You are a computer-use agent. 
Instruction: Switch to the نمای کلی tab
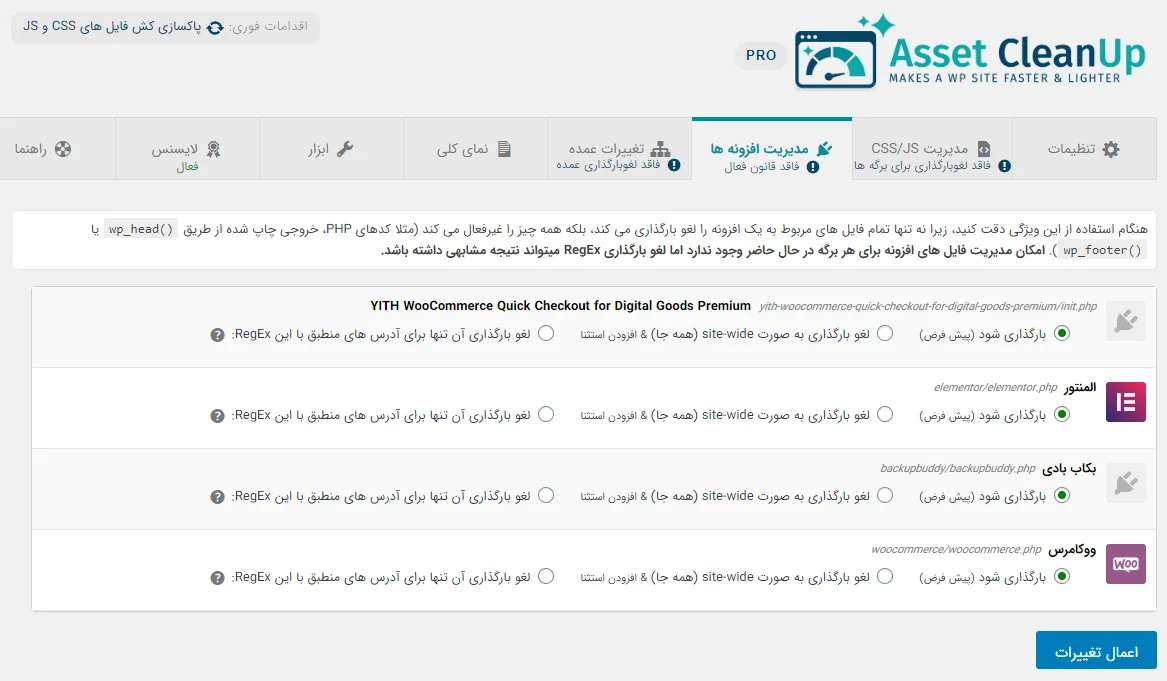[x=475, y=149]
